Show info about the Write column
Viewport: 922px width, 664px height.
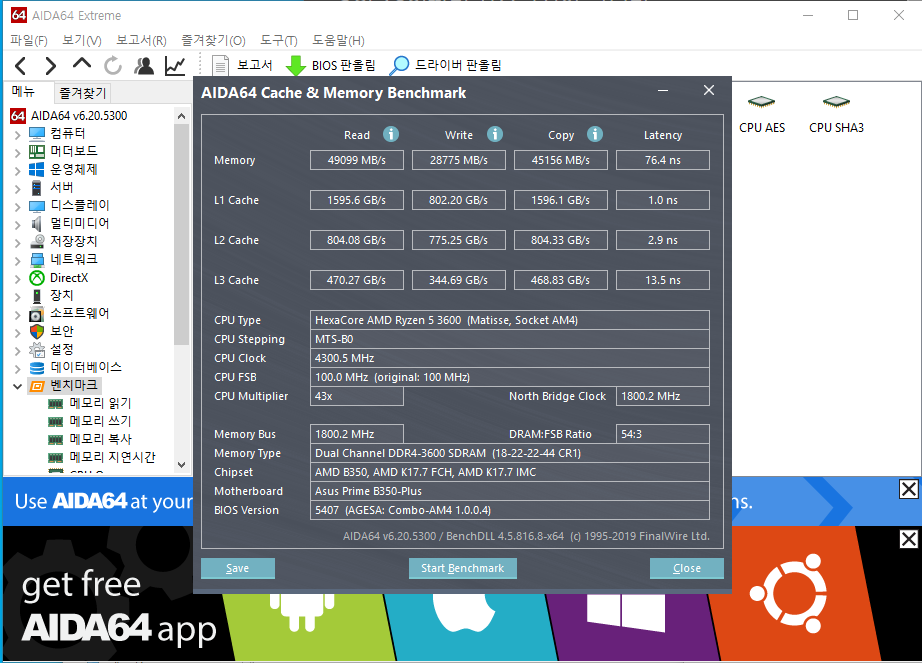pos(495,134)
